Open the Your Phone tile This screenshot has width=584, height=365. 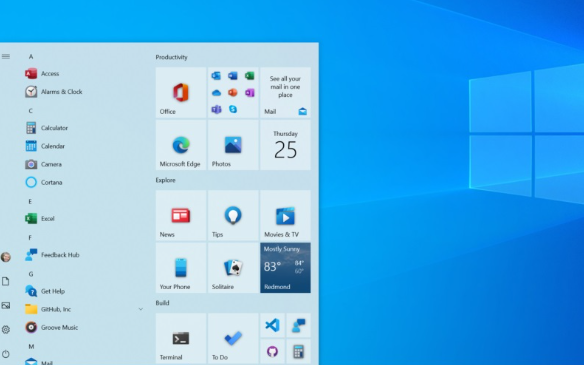[181, 268]
